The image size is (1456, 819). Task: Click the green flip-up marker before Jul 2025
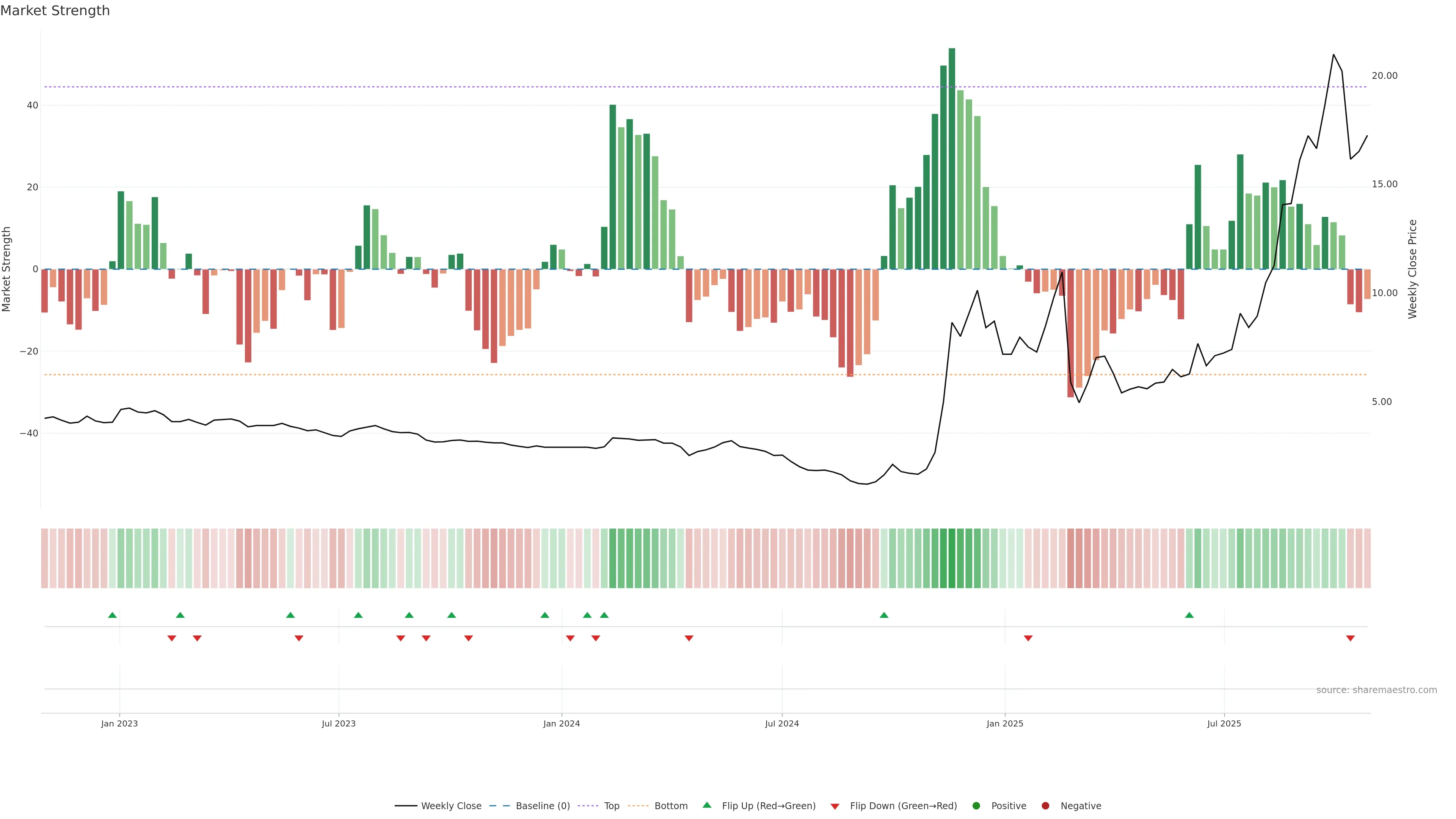1189,615
